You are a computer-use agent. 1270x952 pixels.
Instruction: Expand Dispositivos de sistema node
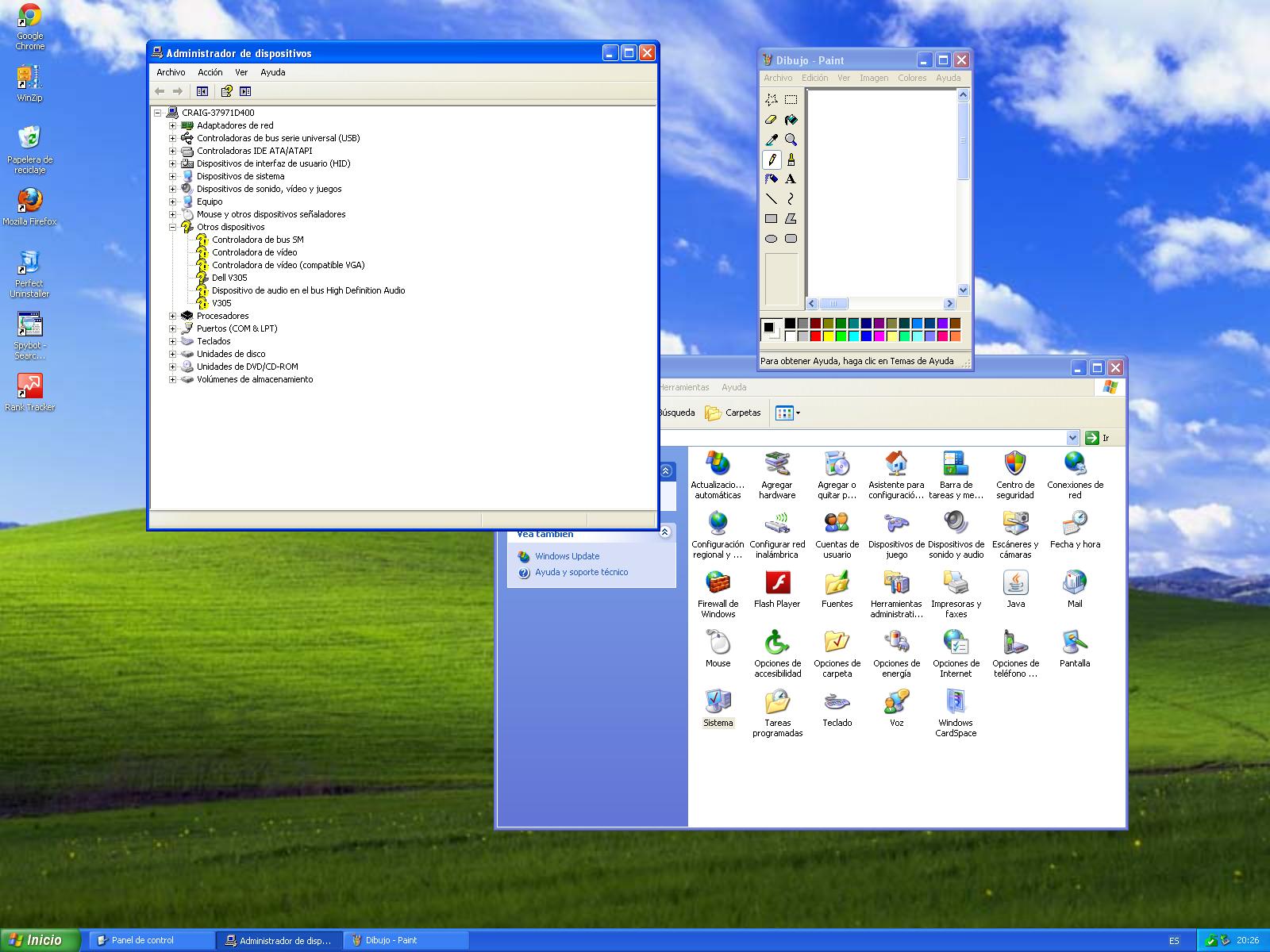[x=172, y=176]
